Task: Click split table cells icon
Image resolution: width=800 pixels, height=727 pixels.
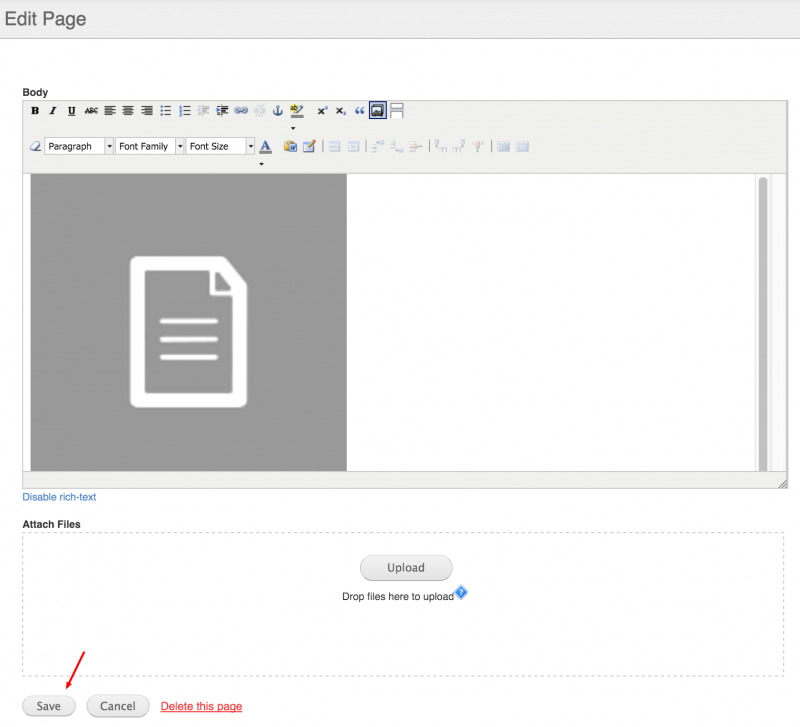Action: [x=504, y=147]
